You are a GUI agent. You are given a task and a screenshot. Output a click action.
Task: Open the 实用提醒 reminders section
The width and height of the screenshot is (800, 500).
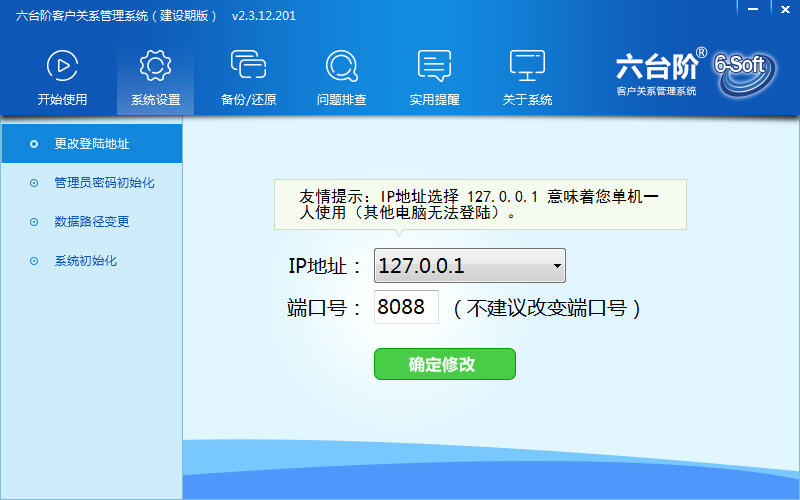tap(434, 78)
